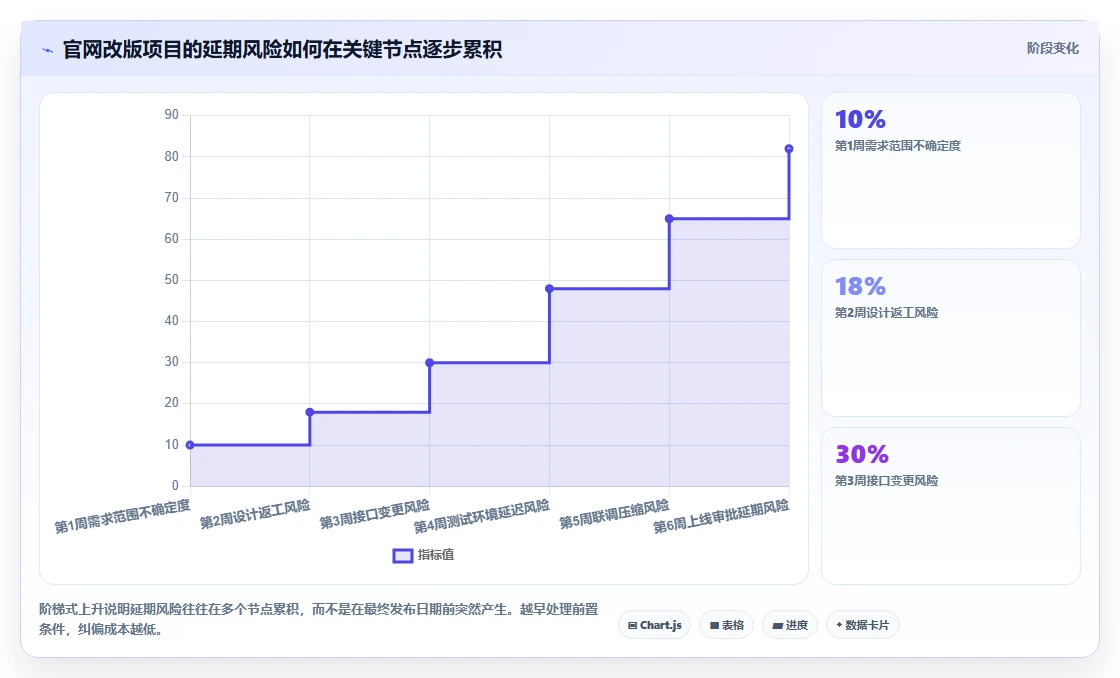Click x-axis label 第6周上线审批延期风险

click(x=721, y=517)
